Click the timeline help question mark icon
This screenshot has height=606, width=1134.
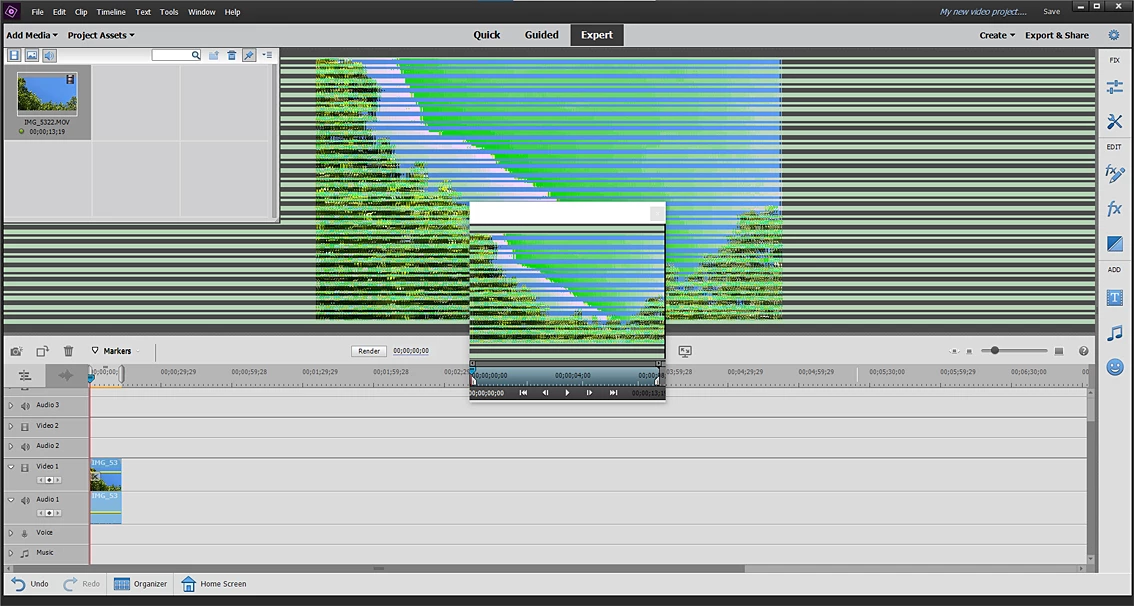1083,351
